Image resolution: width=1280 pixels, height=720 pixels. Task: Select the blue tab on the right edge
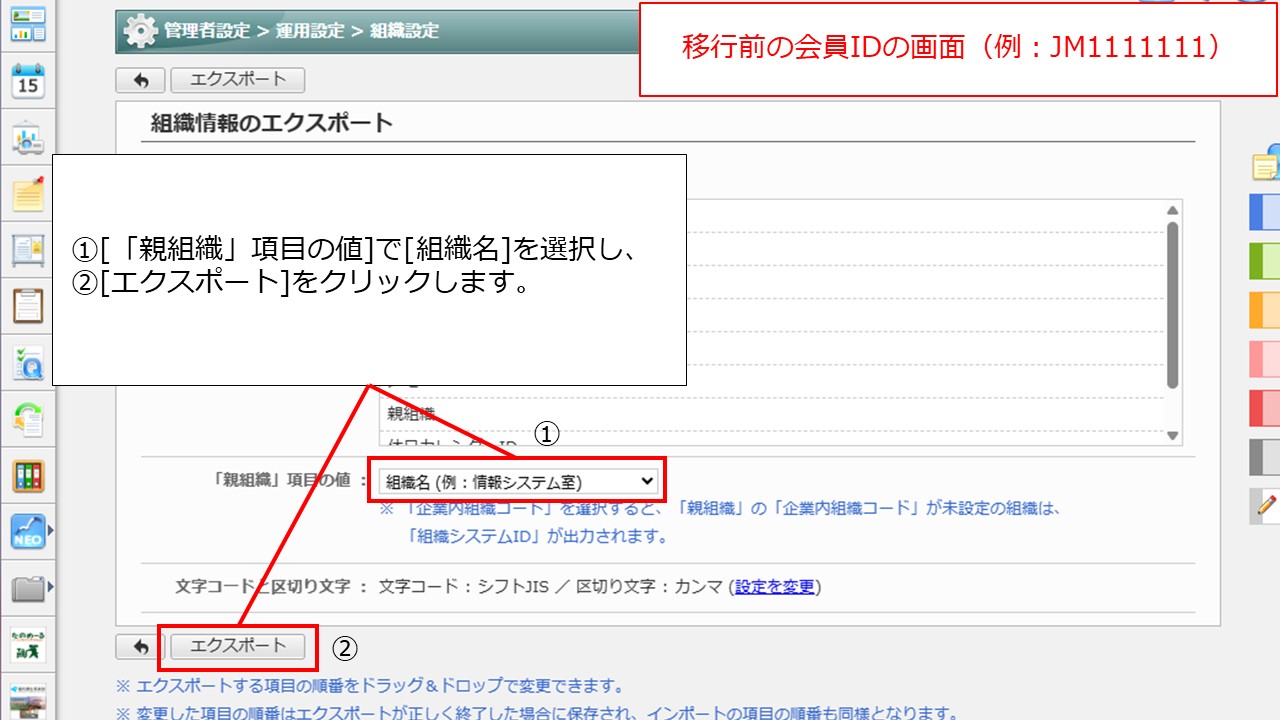click(1265, 212)
